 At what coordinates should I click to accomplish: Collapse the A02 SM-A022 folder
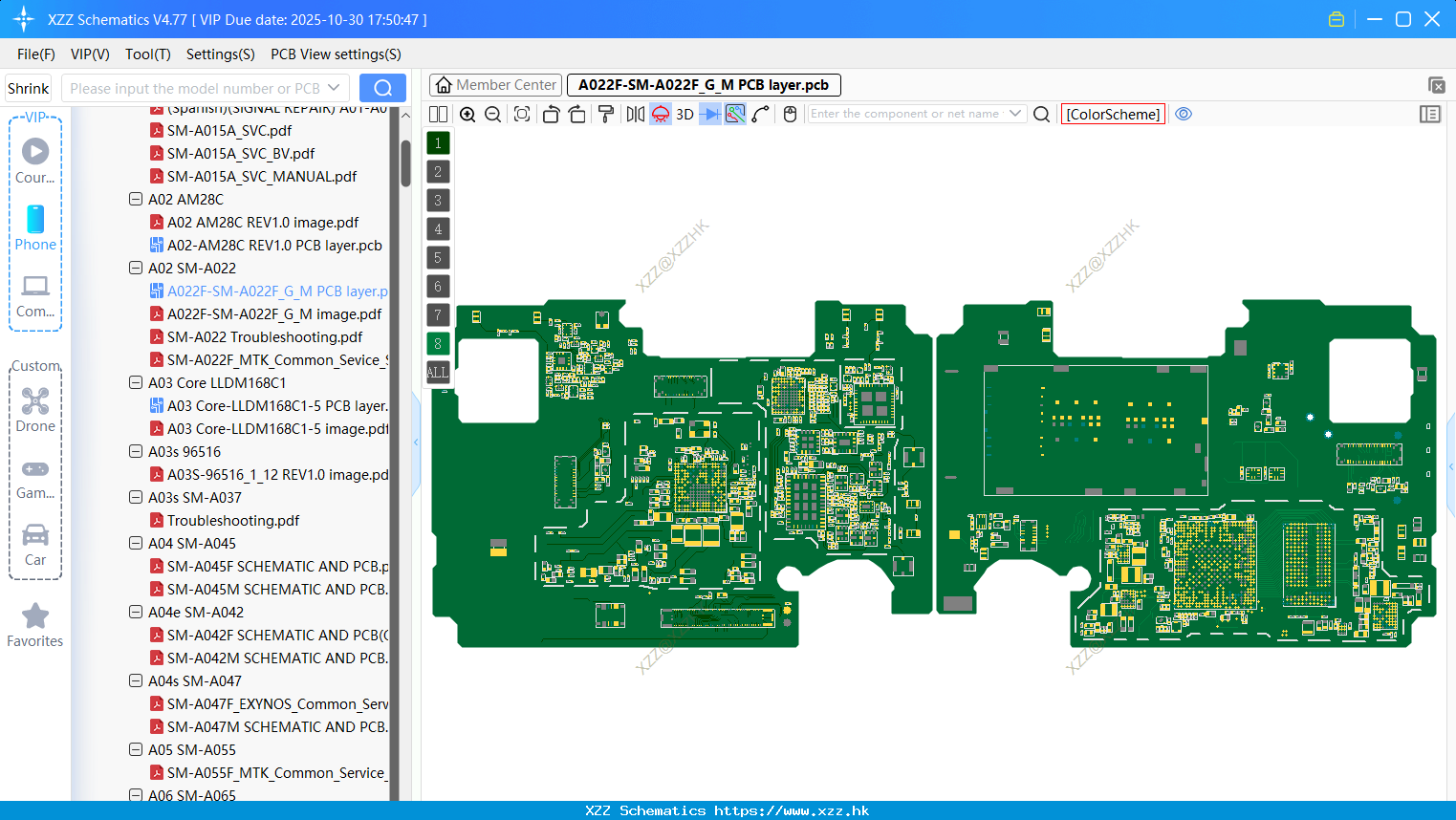[136, 268]
